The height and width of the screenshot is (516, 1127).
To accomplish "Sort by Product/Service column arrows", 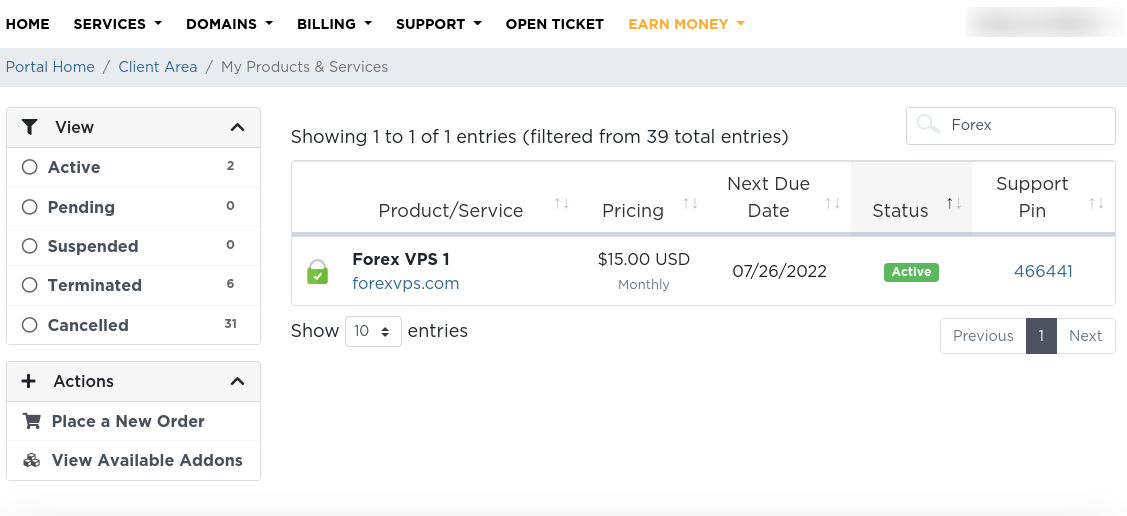I will 562,204.
